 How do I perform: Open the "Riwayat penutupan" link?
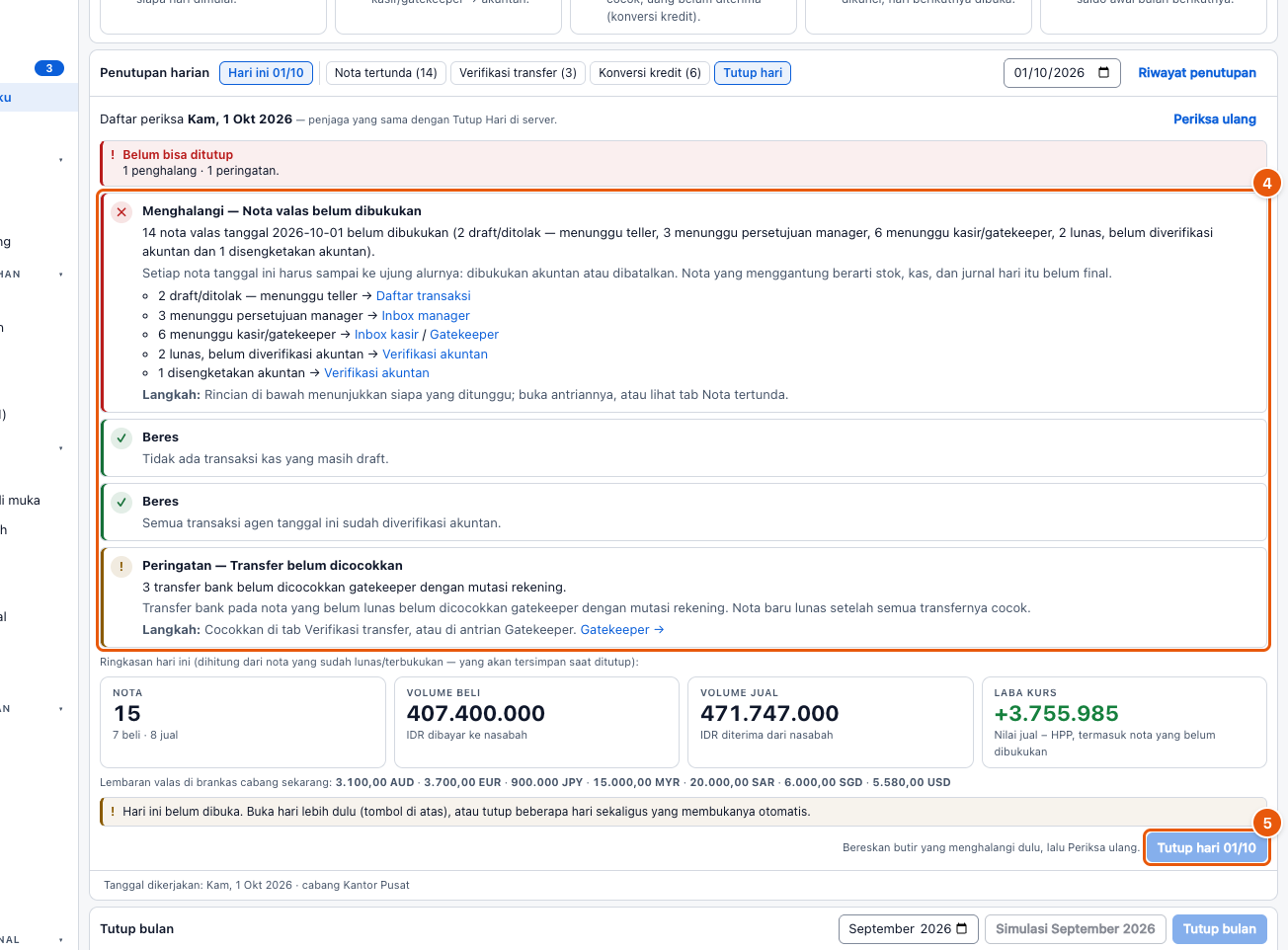pos(1197,73)
